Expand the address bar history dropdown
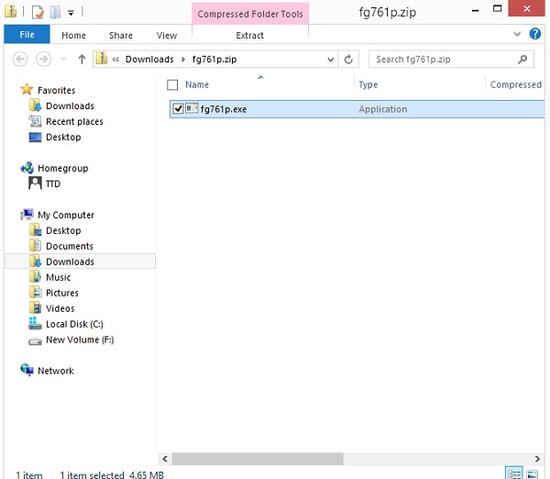Screen dimensions: 550x479 pos(330,60)
